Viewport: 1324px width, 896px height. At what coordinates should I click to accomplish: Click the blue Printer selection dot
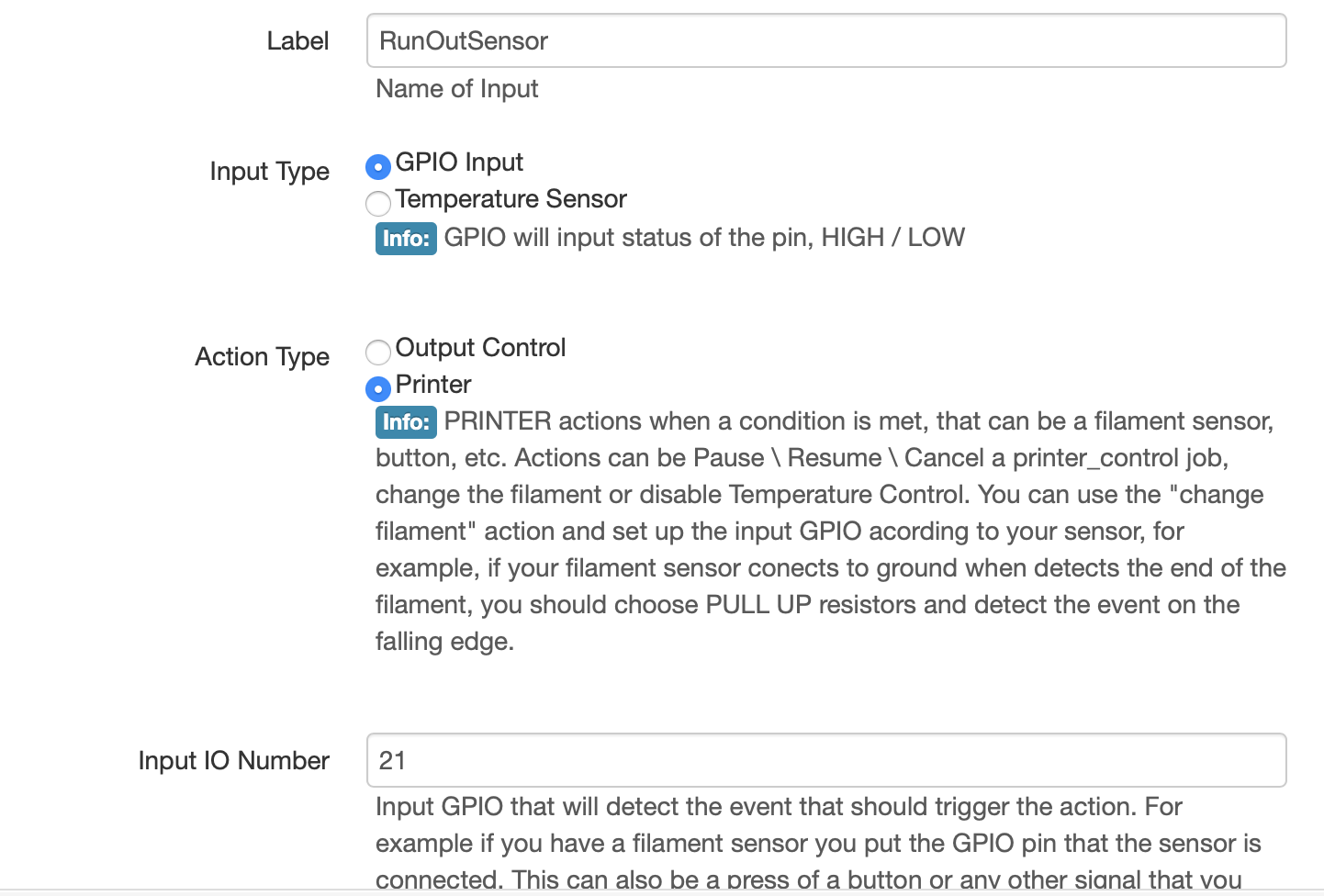coord(378,388)
